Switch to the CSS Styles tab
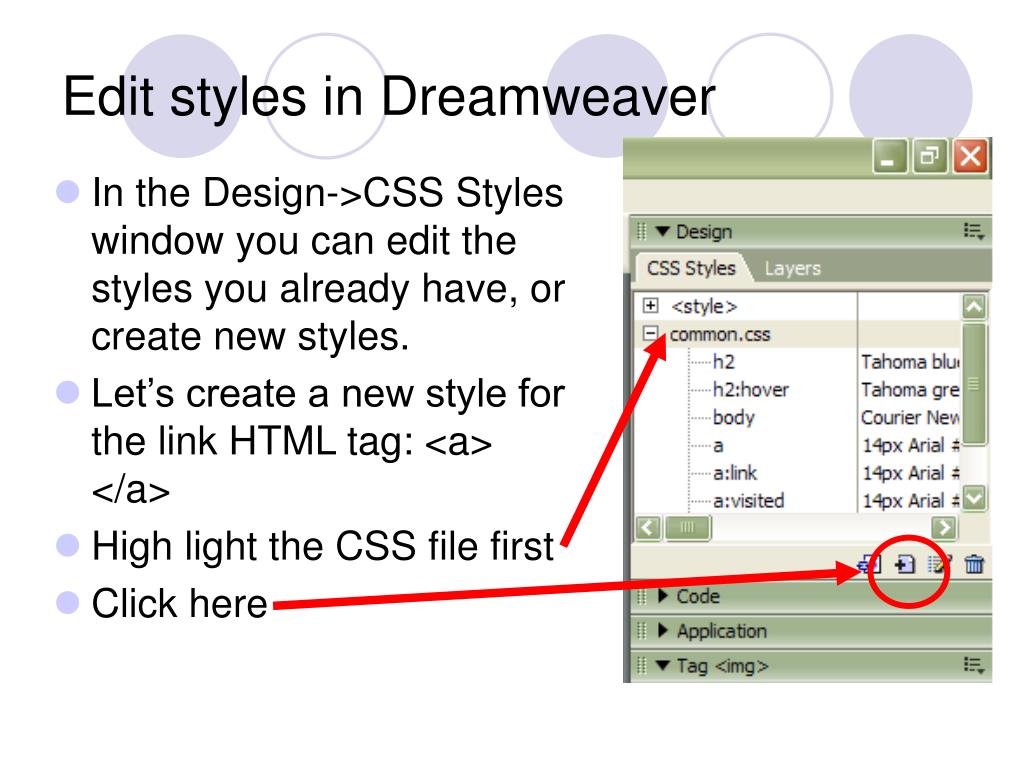The height and width of the screenshot is (768, 1024). coord(691,268)
